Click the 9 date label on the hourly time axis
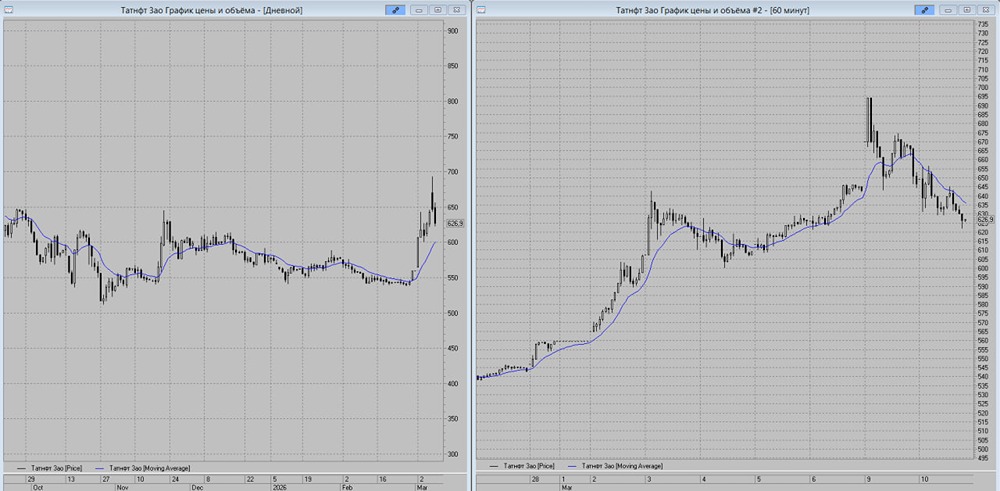 869,478
